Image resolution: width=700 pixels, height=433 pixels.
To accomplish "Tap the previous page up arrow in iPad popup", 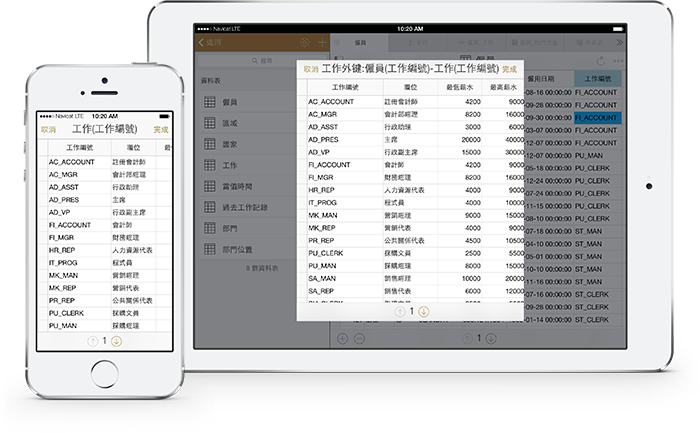I will pos(400,312).
